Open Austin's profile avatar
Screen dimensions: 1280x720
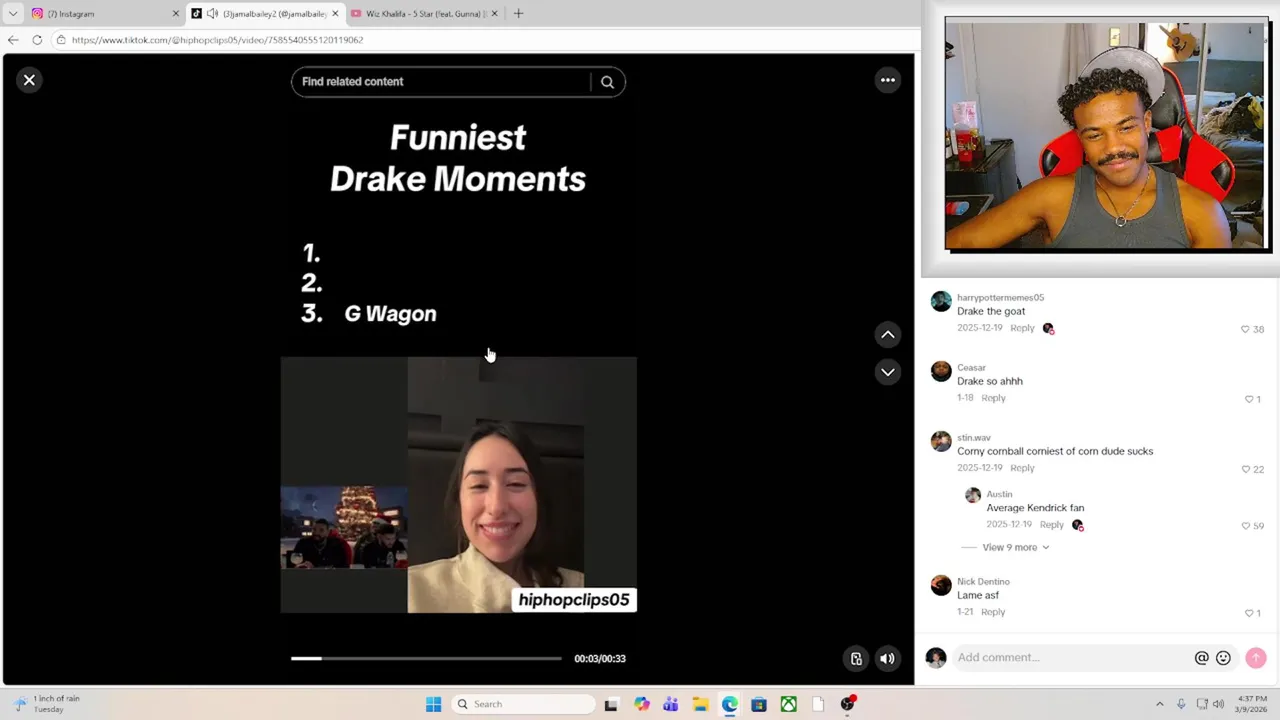973,495
